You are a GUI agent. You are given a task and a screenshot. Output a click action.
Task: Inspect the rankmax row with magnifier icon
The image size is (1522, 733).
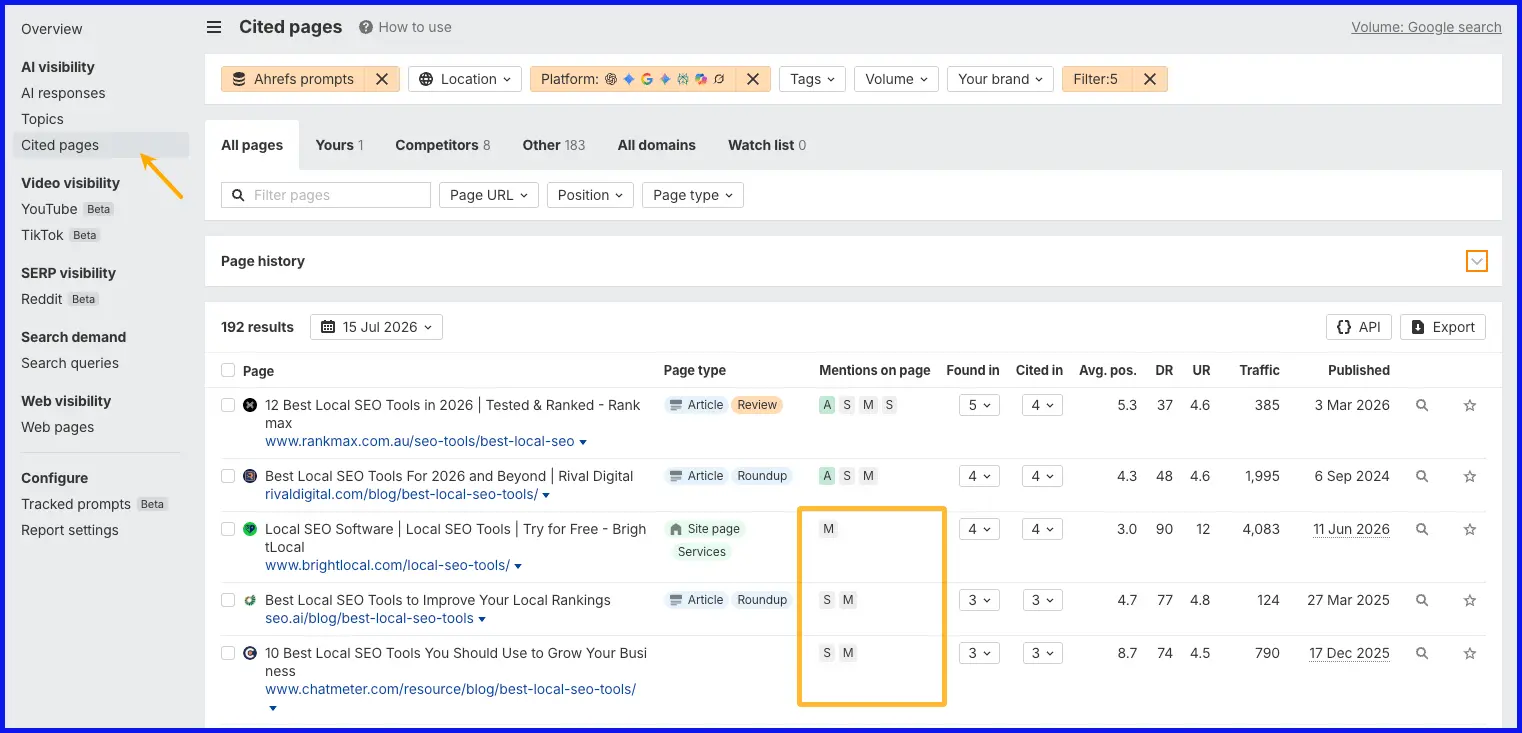(x=1422, y=405)
